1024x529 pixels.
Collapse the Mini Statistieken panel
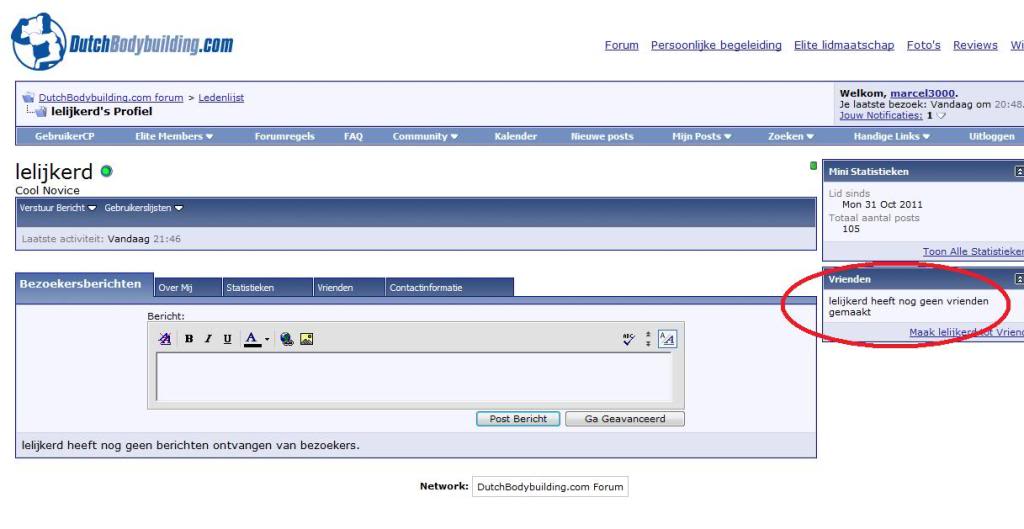point(1018,172)
